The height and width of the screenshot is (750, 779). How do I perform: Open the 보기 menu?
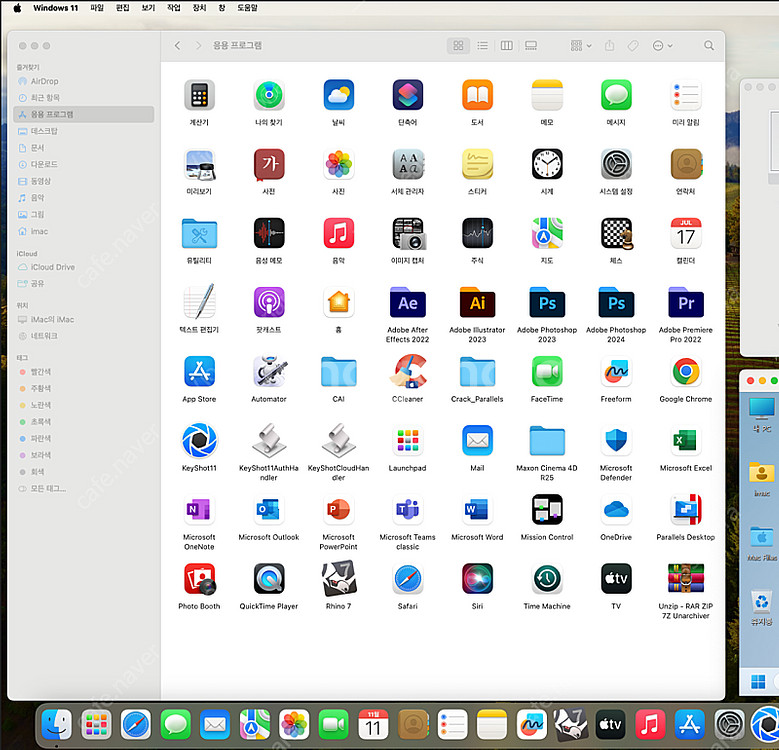[148, 8]
